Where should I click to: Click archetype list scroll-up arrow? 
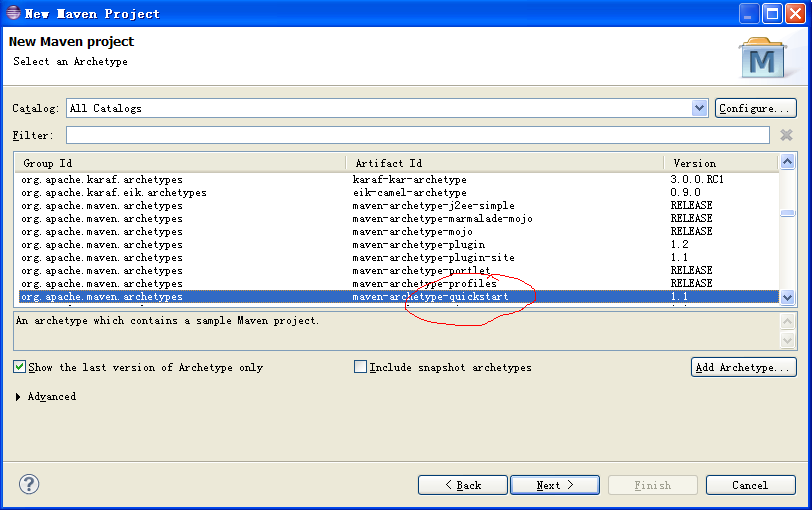[788, 162]
